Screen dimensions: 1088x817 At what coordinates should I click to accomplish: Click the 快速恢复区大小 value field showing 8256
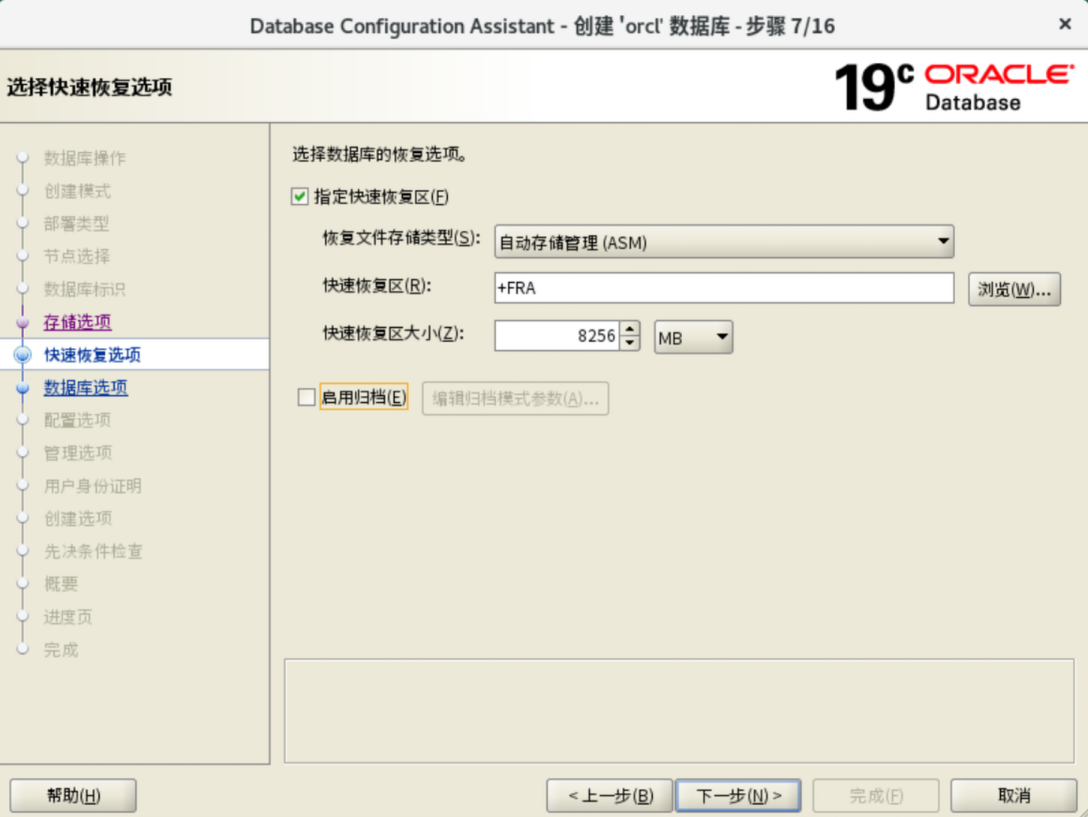pyautogui.click(x=557, y=337)
